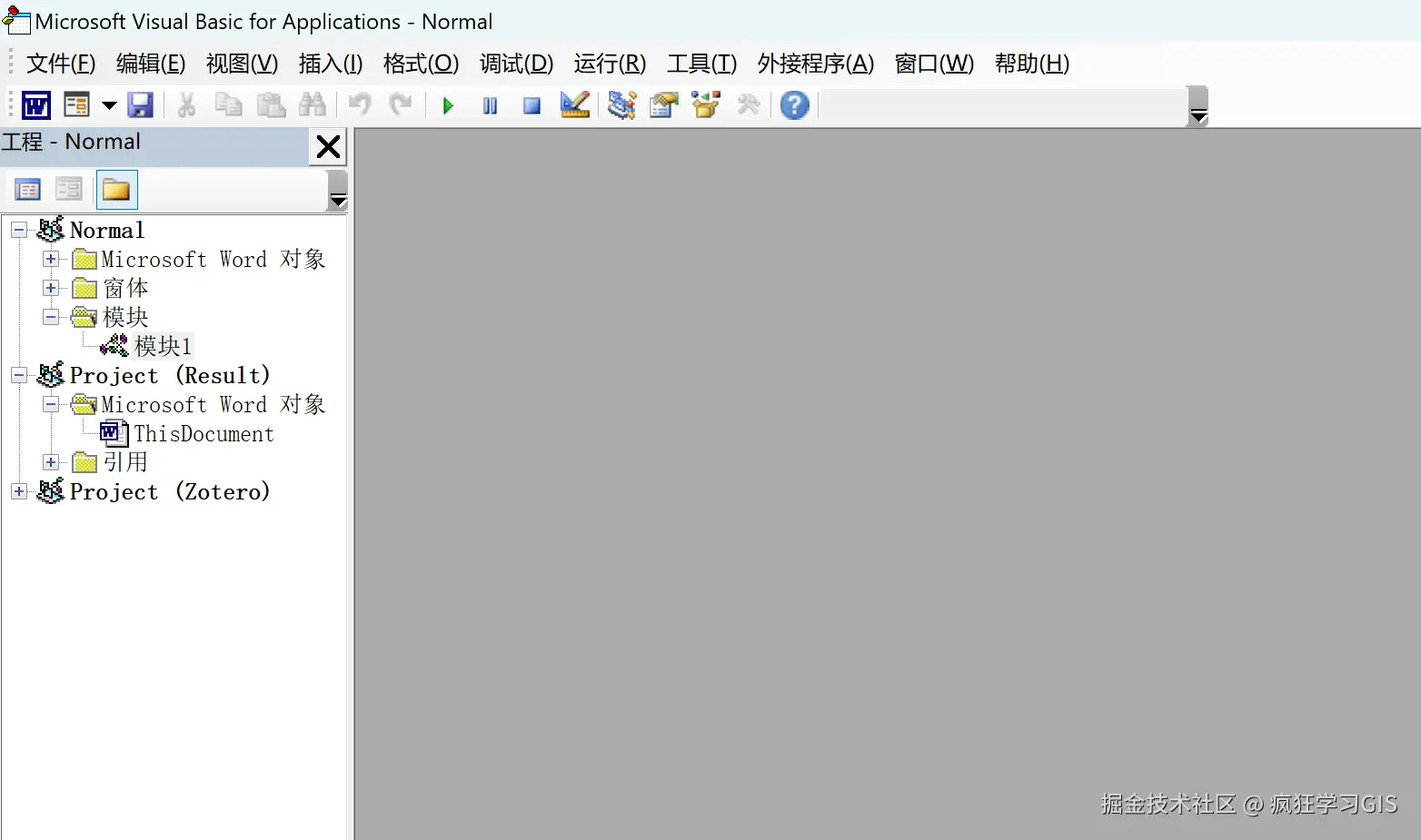1421x840 pixels.
Task: Select Project (Result) label
Action: 170,376
